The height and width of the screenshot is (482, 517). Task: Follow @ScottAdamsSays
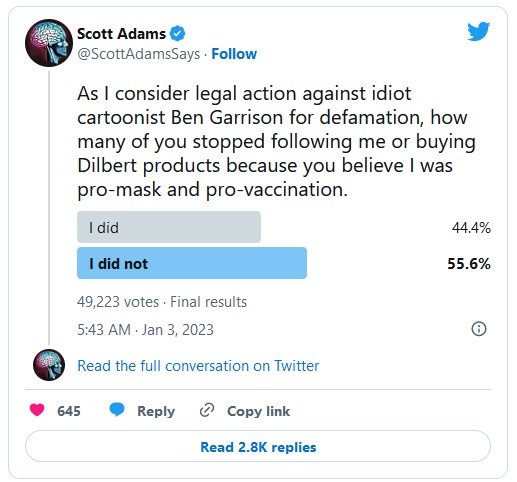pyautogui.click(x=234, y=54)
